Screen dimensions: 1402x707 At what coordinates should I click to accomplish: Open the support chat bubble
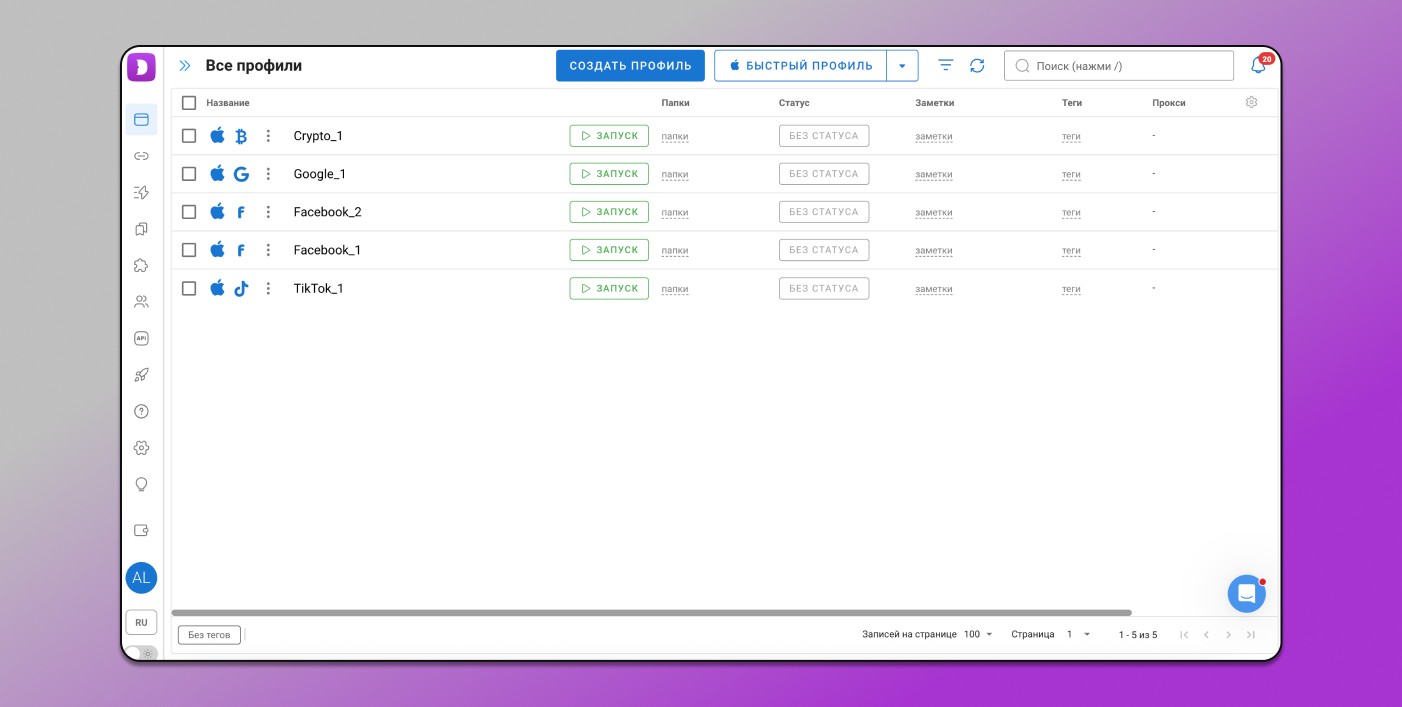click(1246, 594)
